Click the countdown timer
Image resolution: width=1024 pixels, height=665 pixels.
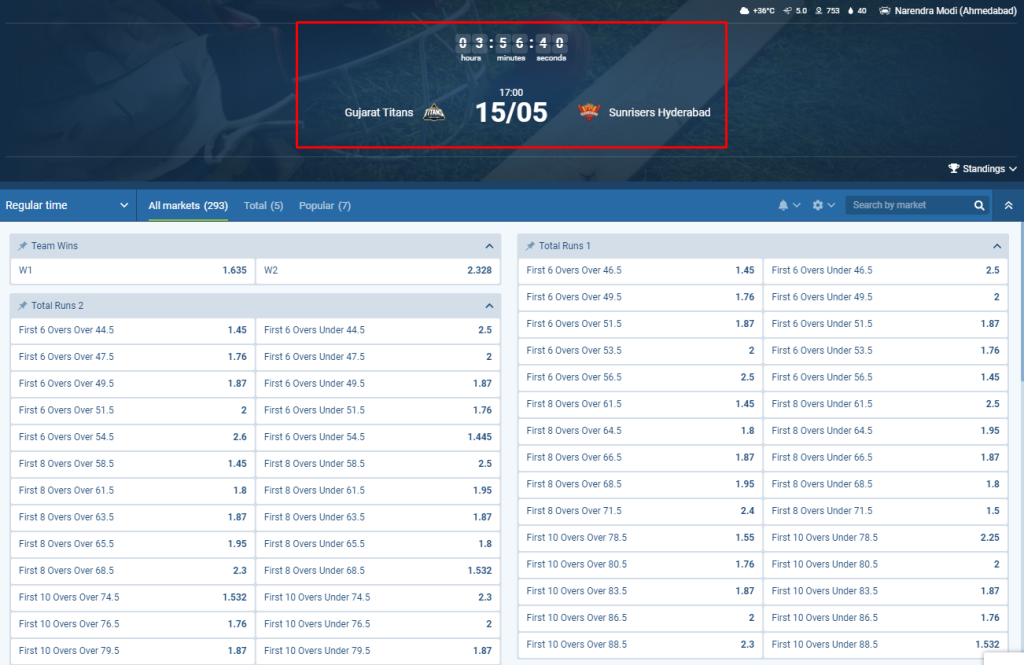511,48
